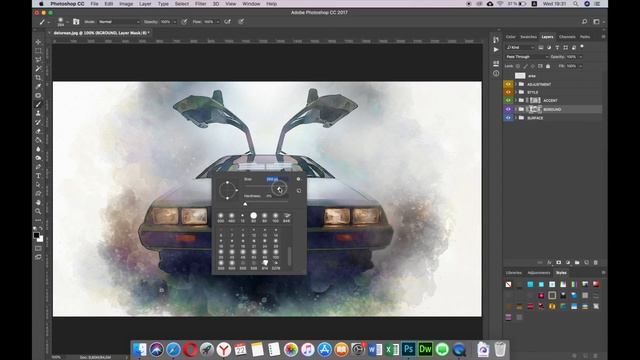
Task: Click the foreground color swatch
Action: click(36, 235)
